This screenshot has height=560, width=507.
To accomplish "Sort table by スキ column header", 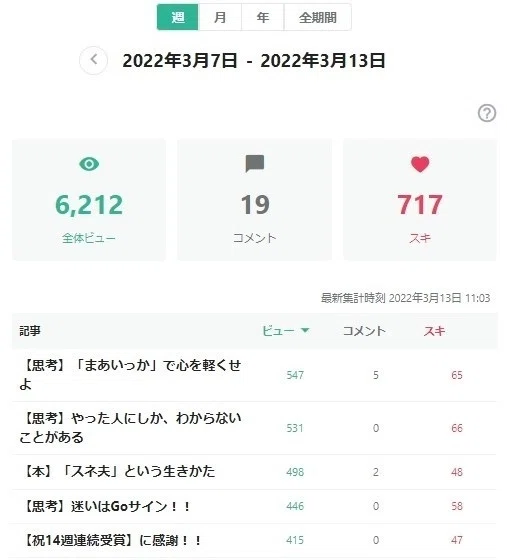I will pyautogui.click(x=434, y=331).
